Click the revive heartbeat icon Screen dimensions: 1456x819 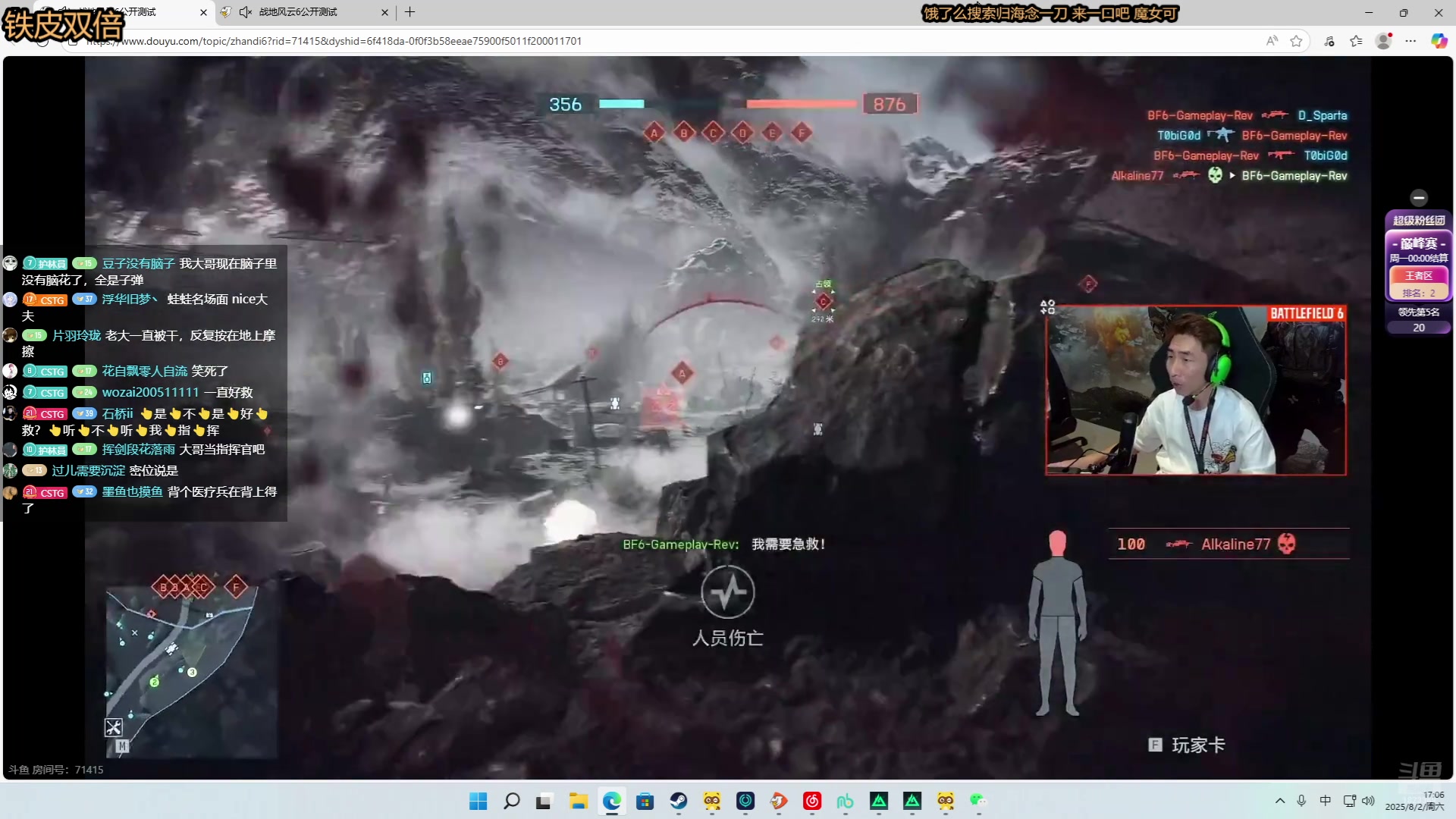[x=727, y=592]
